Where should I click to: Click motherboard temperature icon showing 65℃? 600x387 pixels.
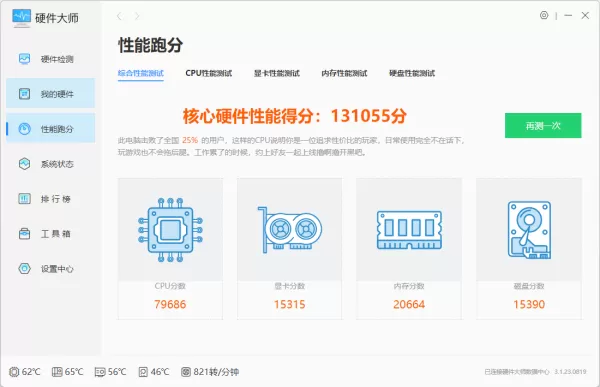[57, 372]
